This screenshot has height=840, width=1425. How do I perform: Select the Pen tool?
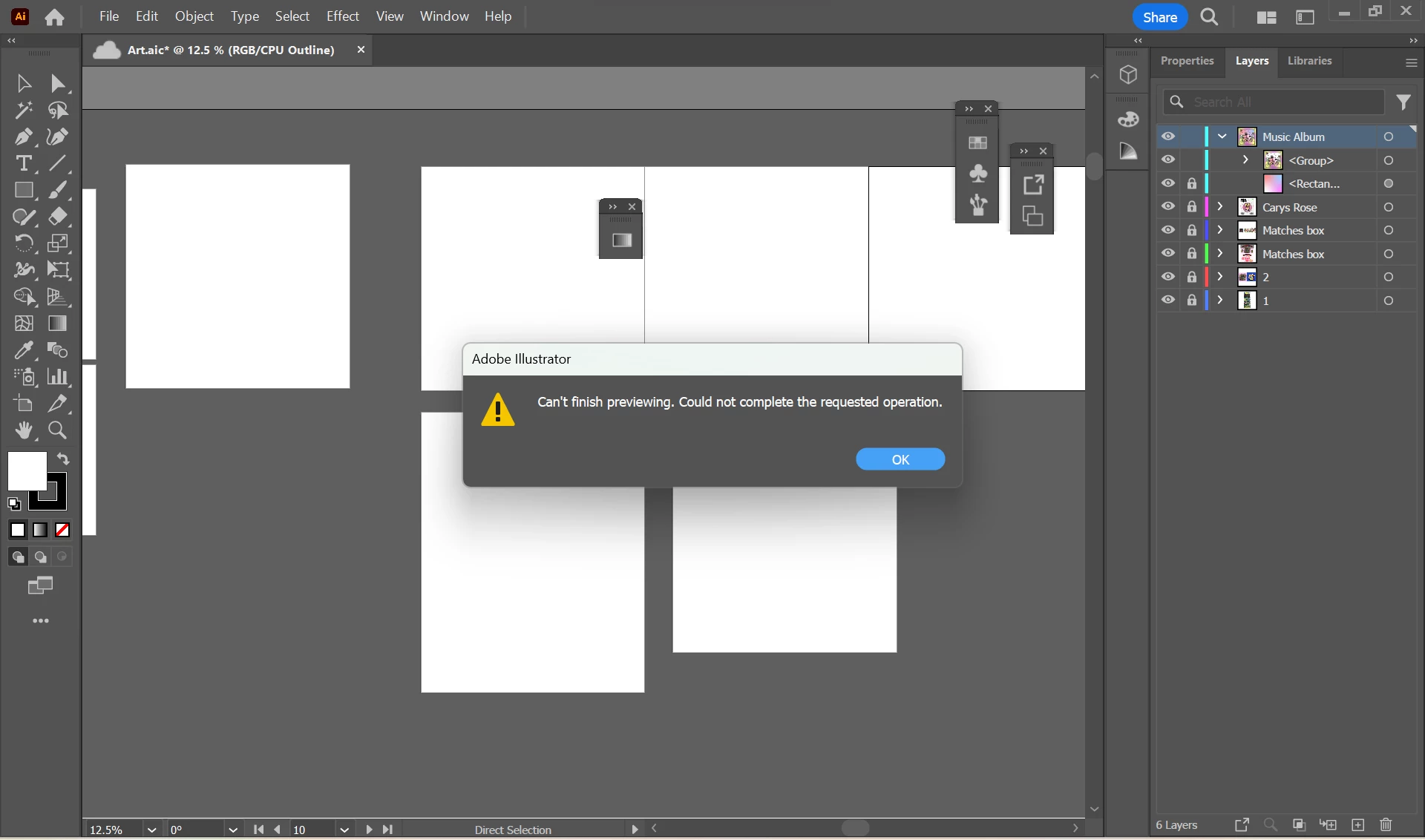click(x=23, y=137)
